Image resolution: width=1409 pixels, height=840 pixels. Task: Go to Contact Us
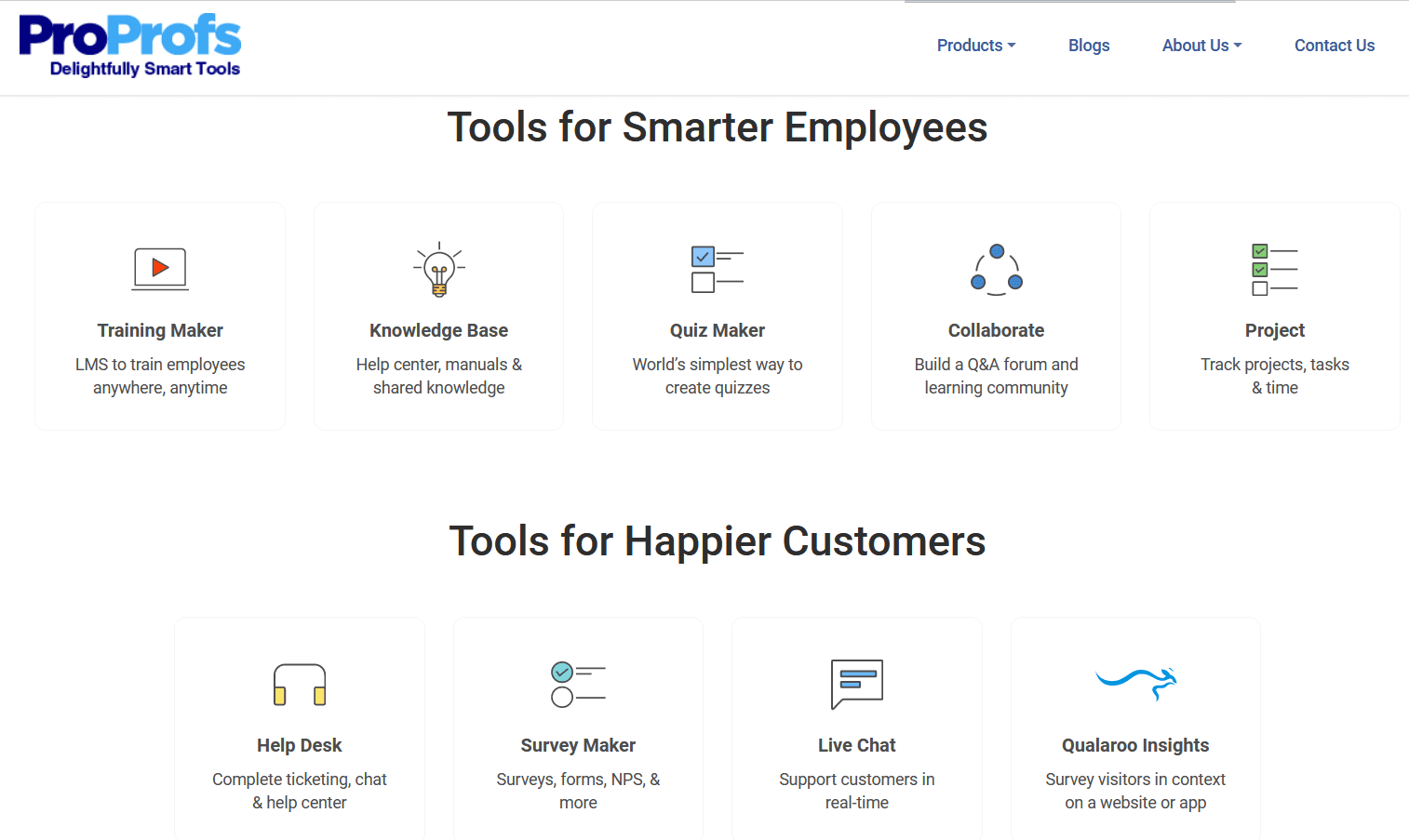tap(1334, 45)
